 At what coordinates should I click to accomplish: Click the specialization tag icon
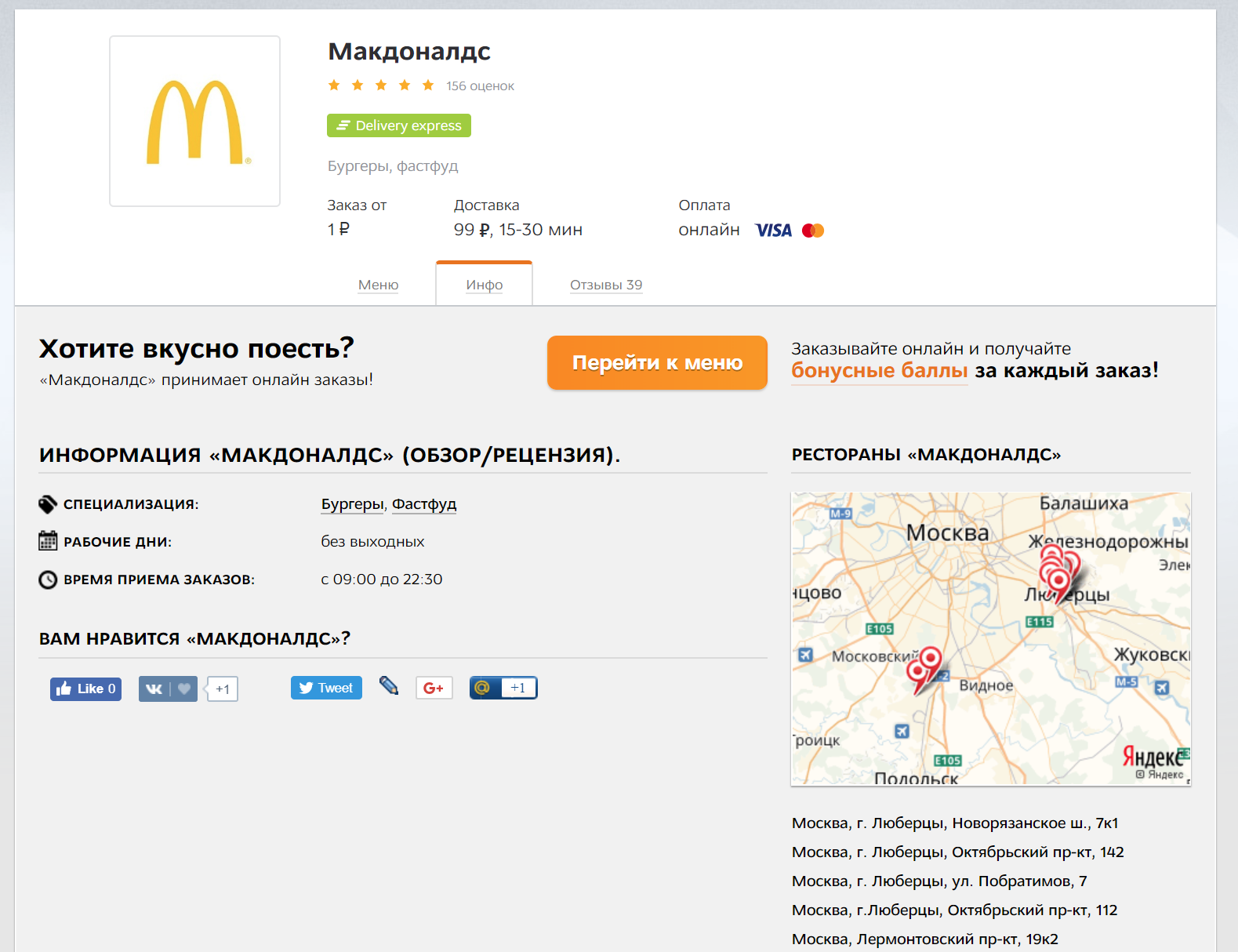[x=48, y=504]
